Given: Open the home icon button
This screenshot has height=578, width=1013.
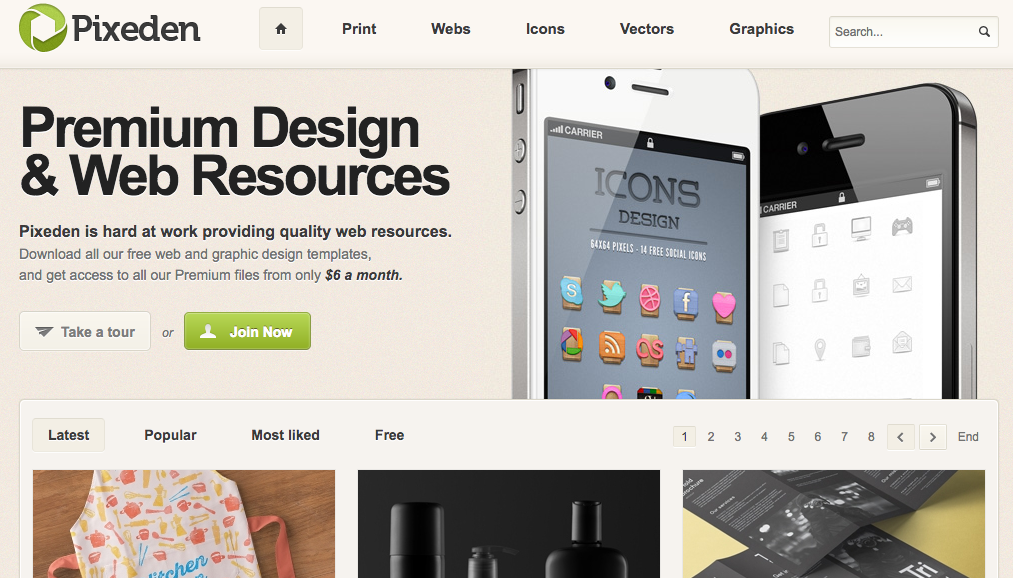Looking at the screenshot, I should (x=281, y=28).
